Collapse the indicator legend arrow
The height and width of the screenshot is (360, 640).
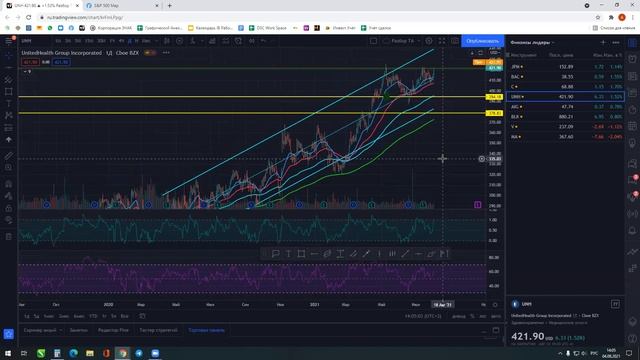tap(25, 71)
